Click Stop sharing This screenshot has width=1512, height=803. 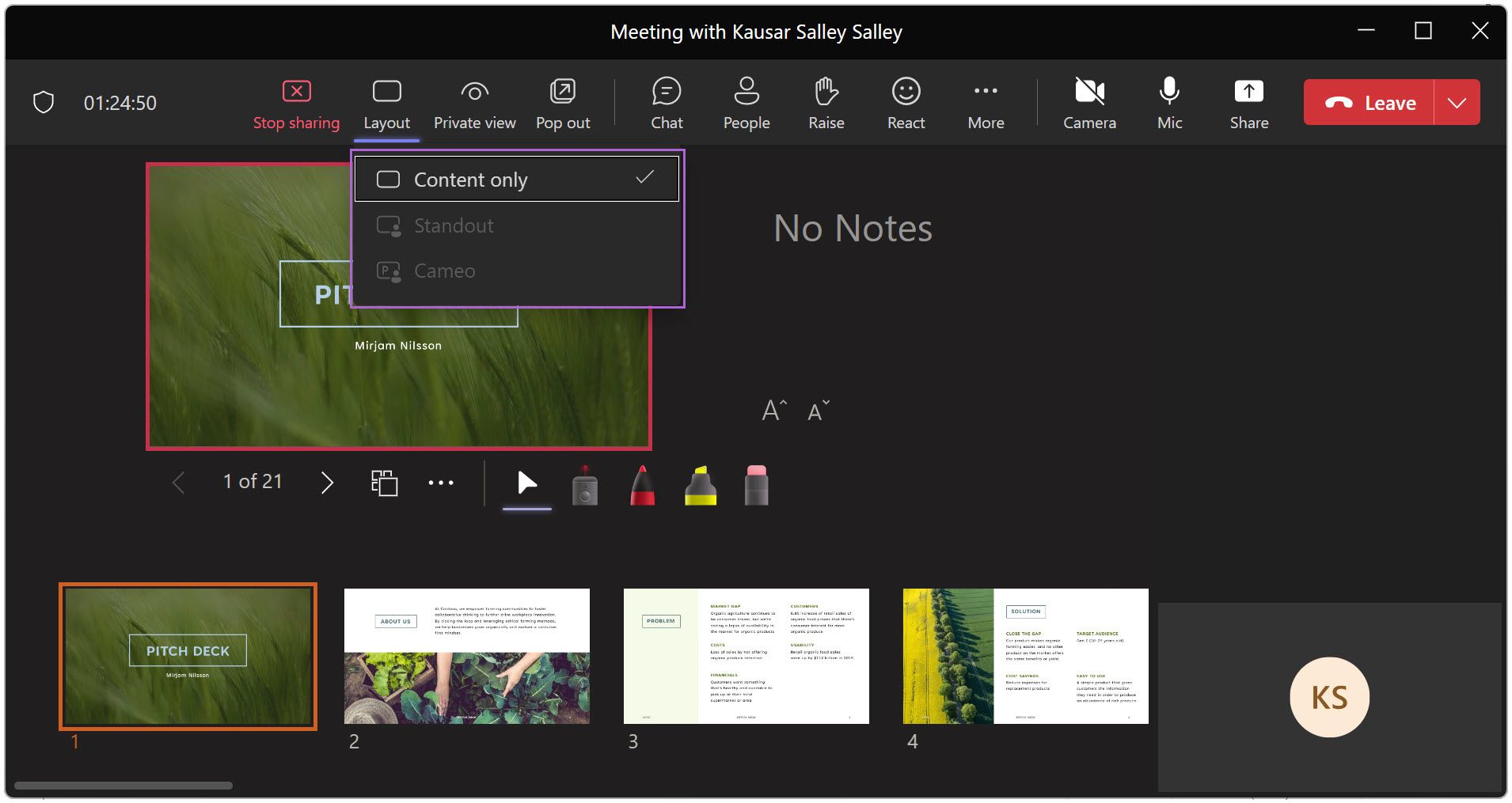296,101
